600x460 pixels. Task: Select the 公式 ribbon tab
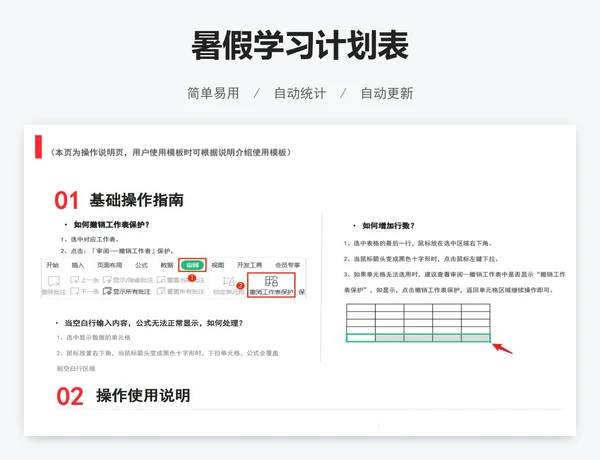tap(141, 265)
